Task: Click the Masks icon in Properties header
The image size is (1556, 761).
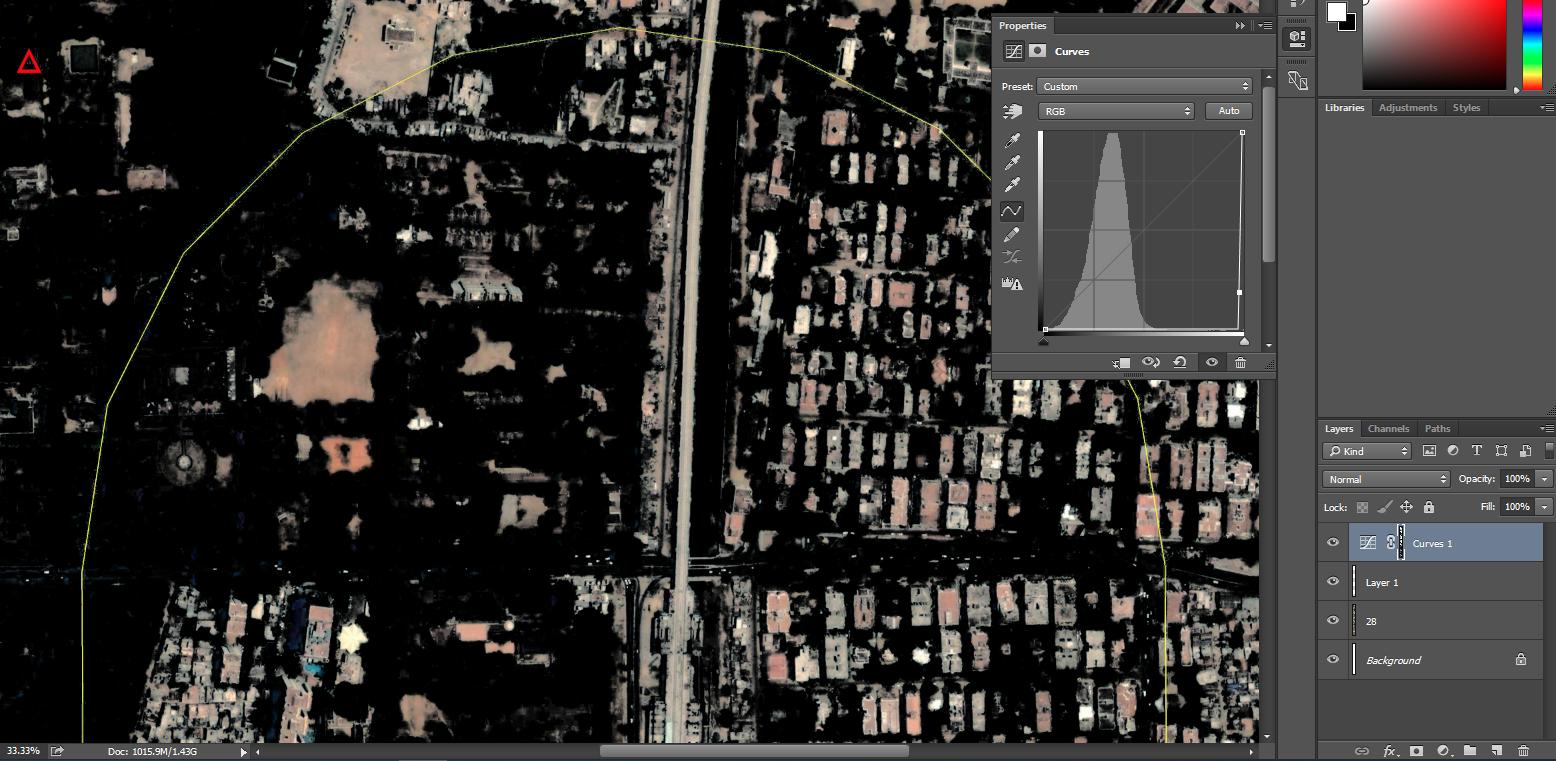Action: pyautogui.click(x=1038, y=51)
